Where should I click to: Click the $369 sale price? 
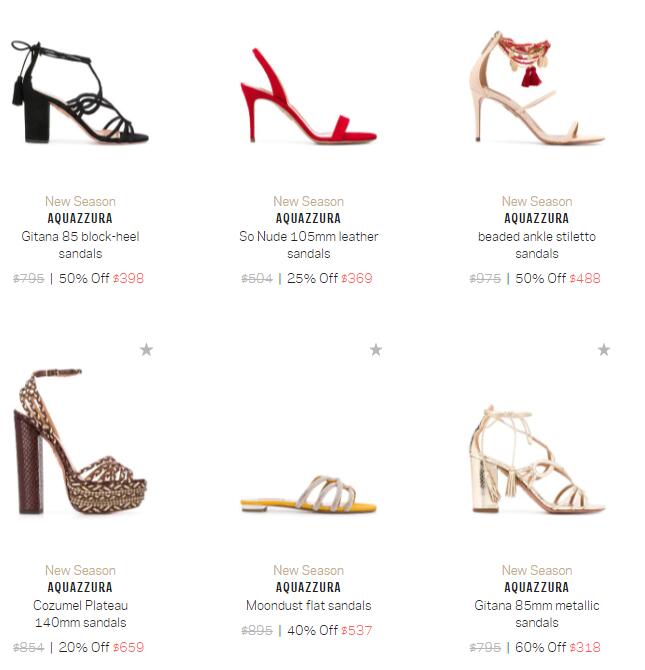point(357,279)
